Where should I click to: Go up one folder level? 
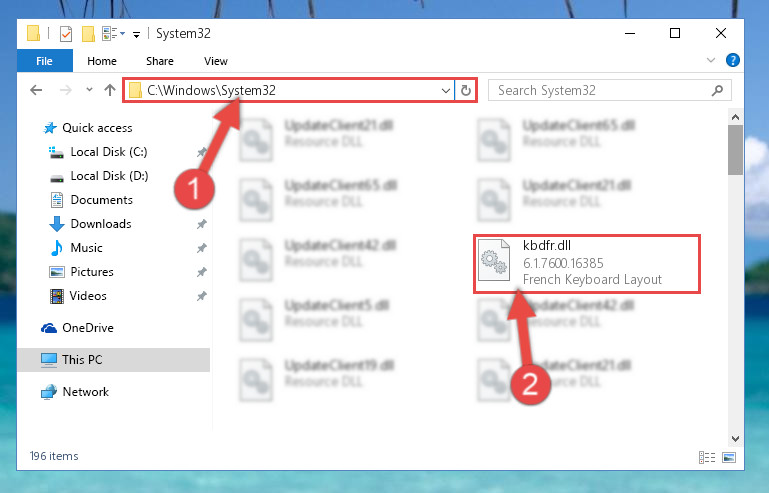[x=110, y=90]
